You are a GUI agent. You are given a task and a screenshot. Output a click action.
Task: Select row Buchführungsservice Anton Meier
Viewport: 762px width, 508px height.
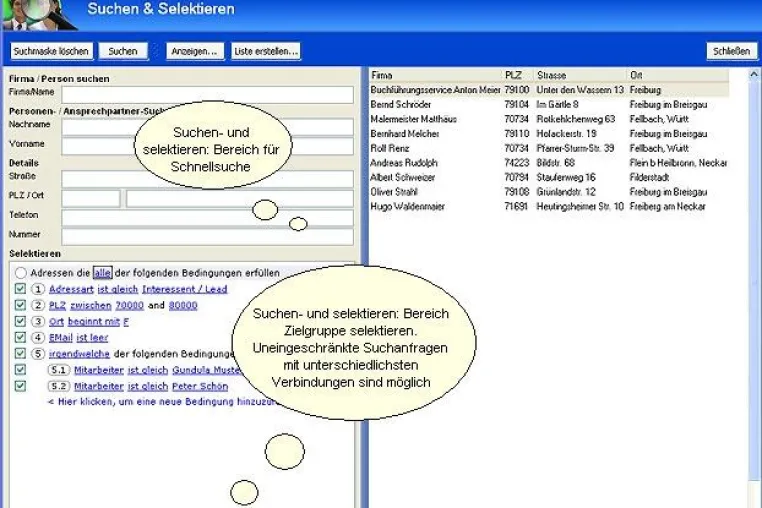click(x=549, y=90)
